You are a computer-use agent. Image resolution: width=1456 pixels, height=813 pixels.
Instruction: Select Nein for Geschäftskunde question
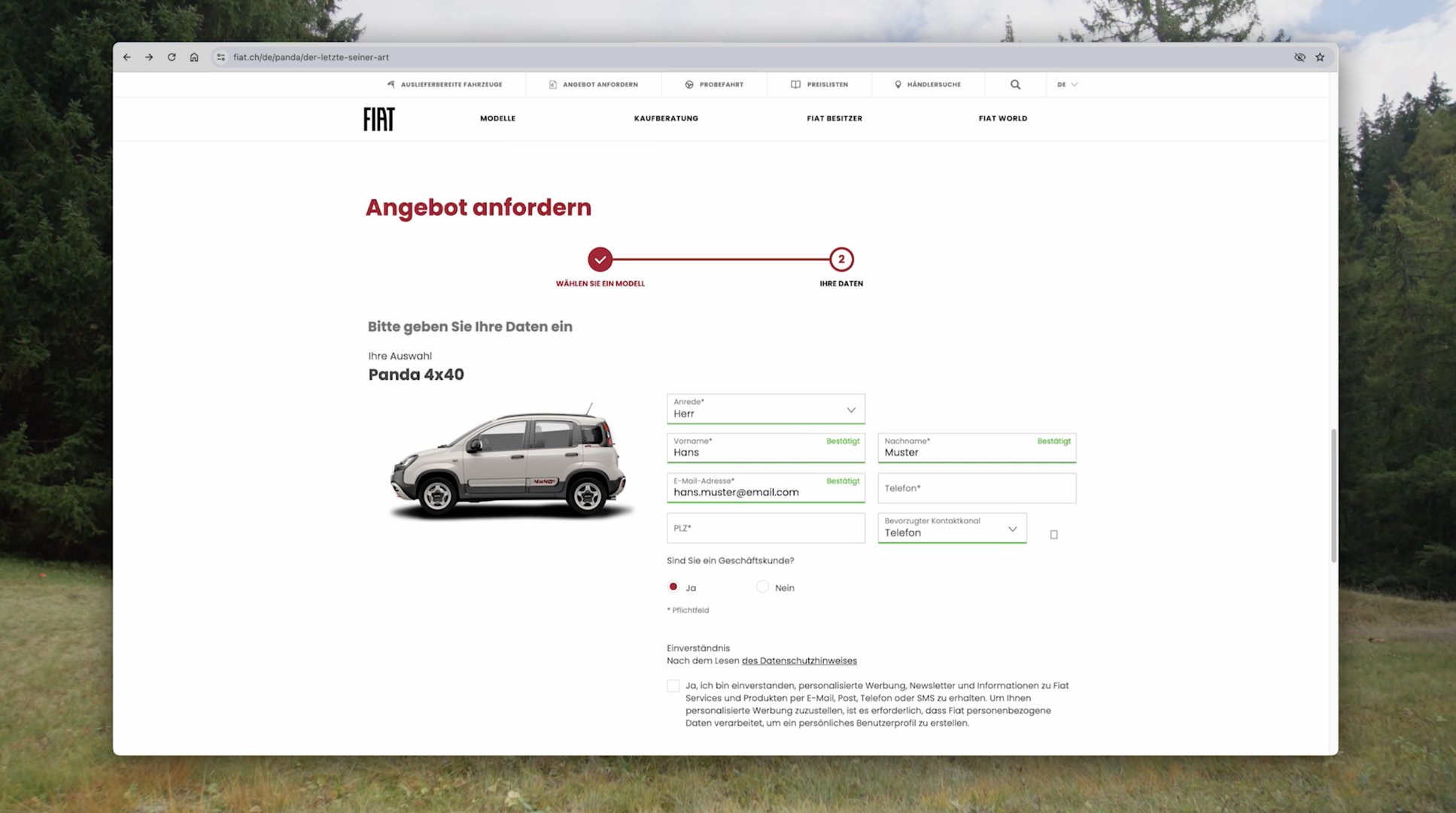coord(762,587)
